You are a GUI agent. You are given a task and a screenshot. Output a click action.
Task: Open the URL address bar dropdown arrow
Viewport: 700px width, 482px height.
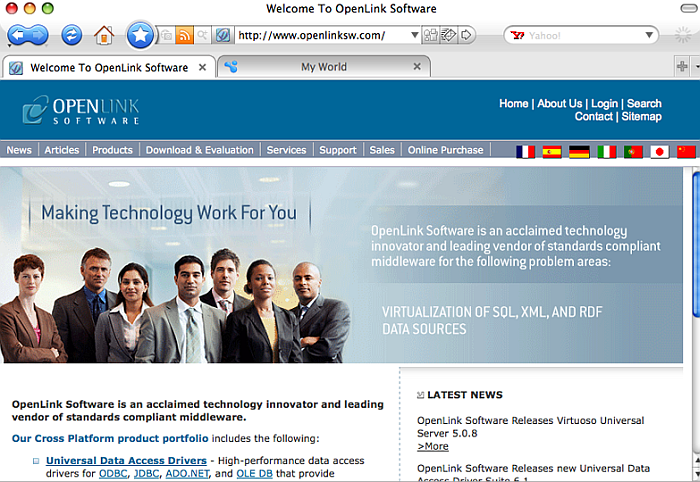(x=413, y=36)
